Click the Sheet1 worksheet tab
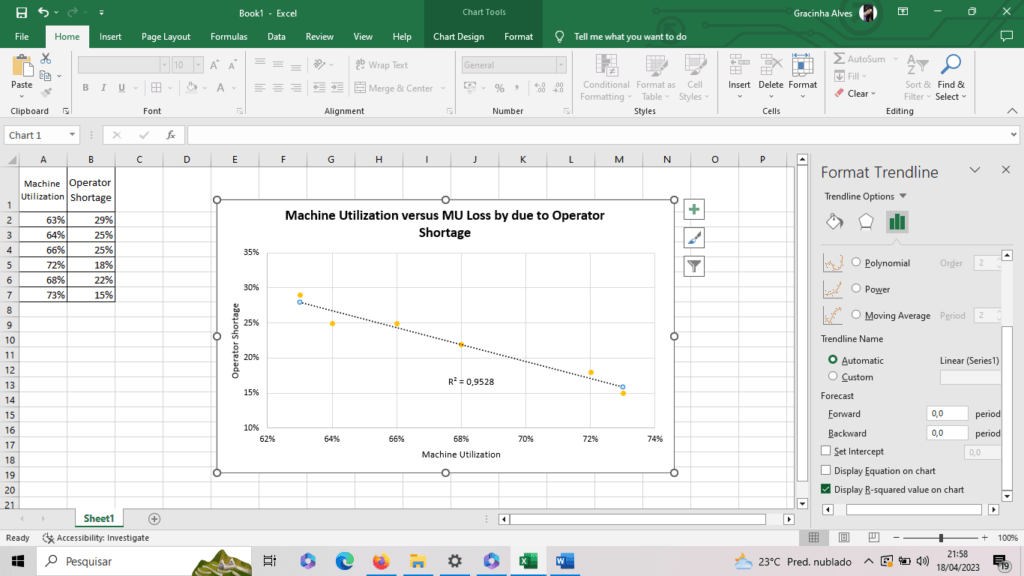This screenshot has height=576, width=1024. click(99, 519)
